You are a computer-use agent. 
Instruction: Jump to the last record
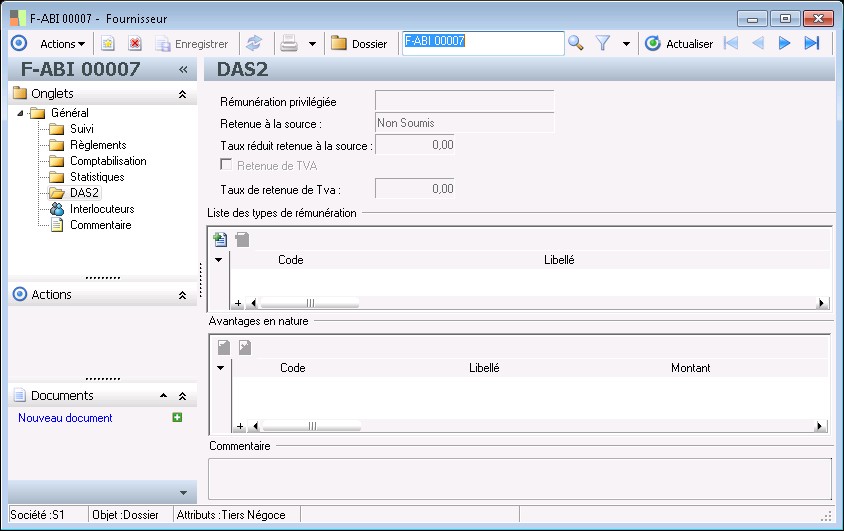coord(812,43)
